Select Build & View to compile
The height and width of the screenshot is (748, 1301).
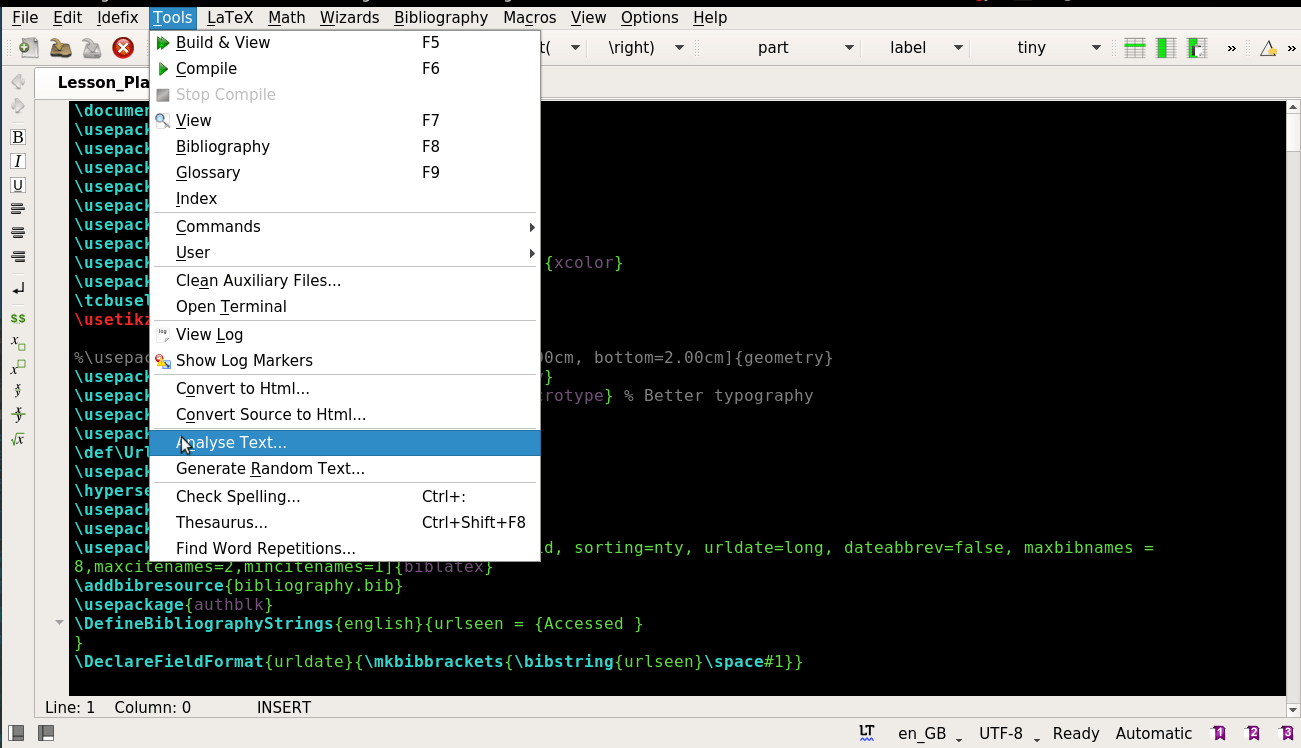[225, 42]
